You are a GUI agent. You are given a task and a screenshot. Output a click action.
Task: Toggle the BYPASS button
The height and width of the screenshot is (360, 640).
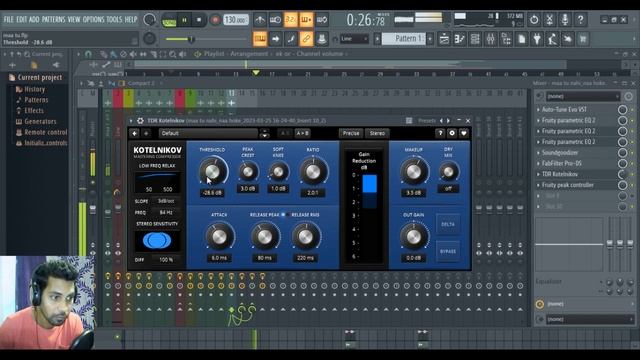(x=448, y=251)
